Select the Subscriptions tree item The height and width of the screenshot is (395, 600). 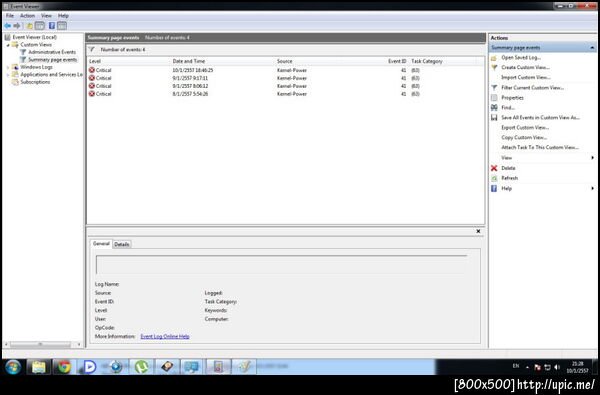35,82
